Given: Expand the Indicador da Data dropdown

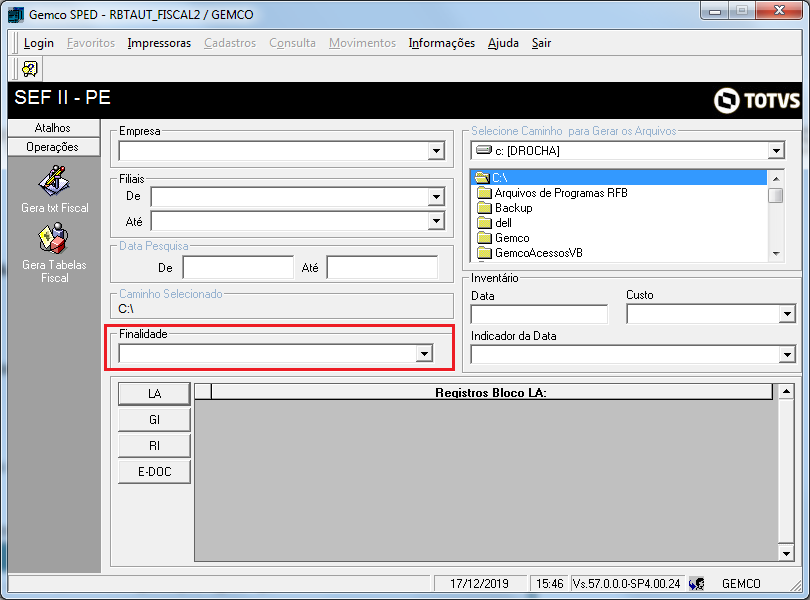Looking at the screenshot, I should coord(787,355).
